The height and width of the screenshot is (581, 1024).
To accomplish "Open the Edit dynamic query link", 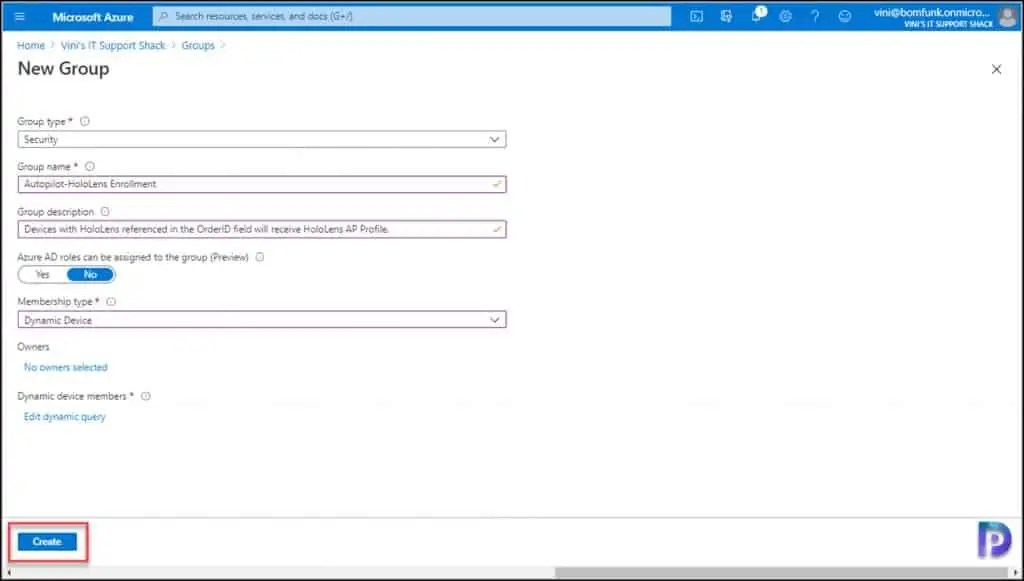I will tap(64, 416).
